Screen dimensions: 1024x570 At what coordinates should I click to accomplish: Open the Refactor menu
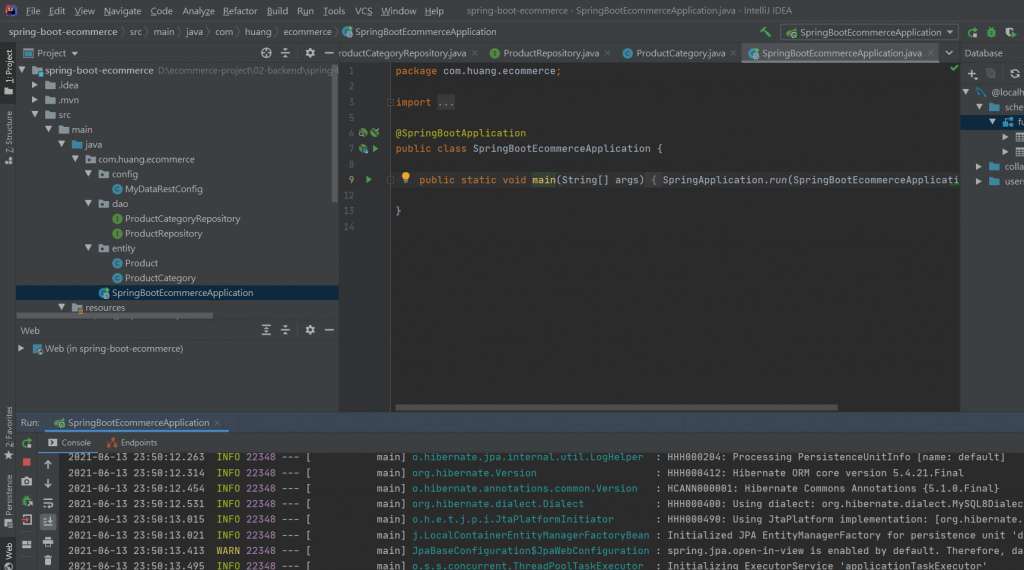(x=240, y=11)
